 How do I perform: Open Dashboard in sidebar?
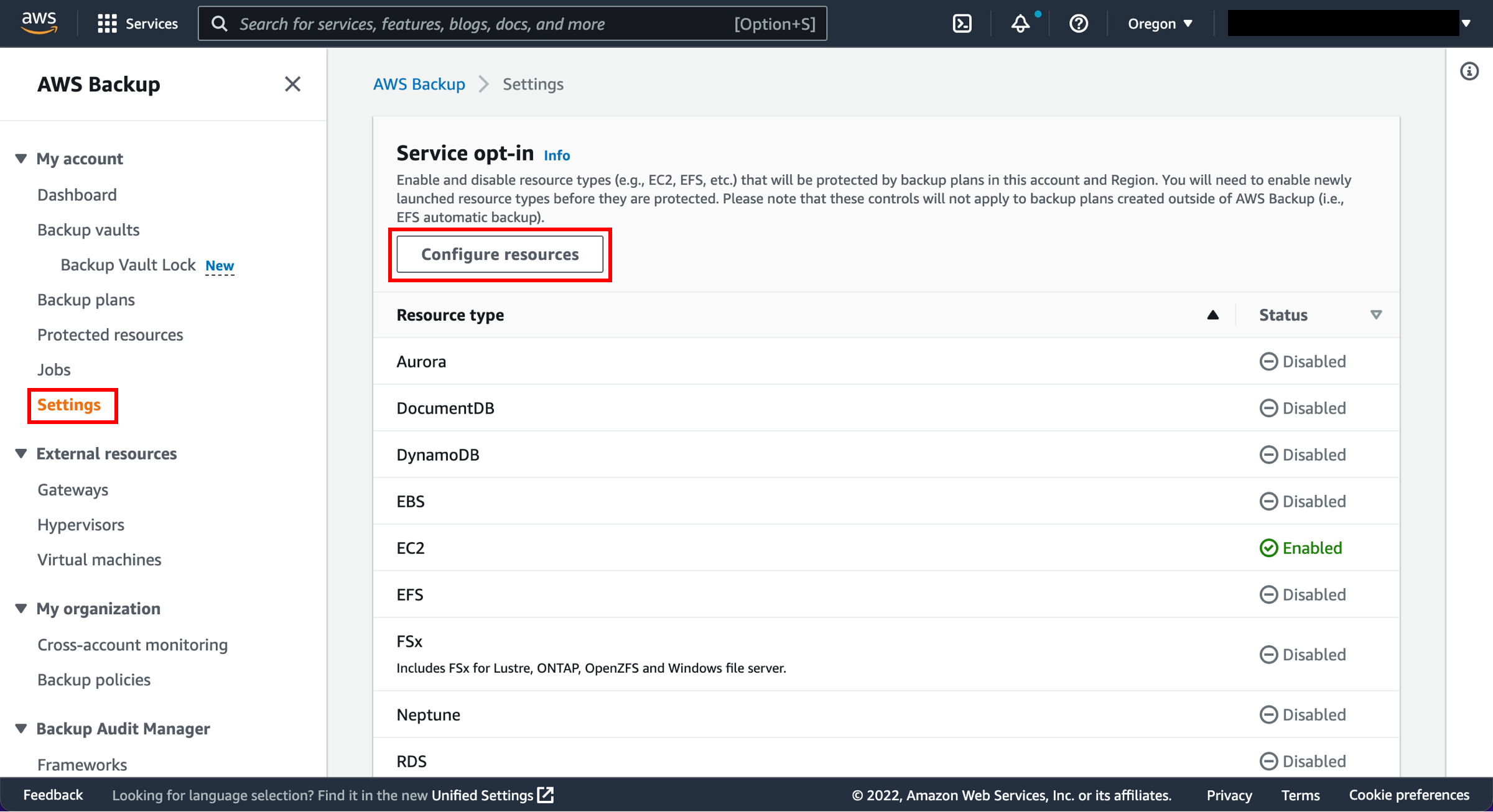(77, 195)
